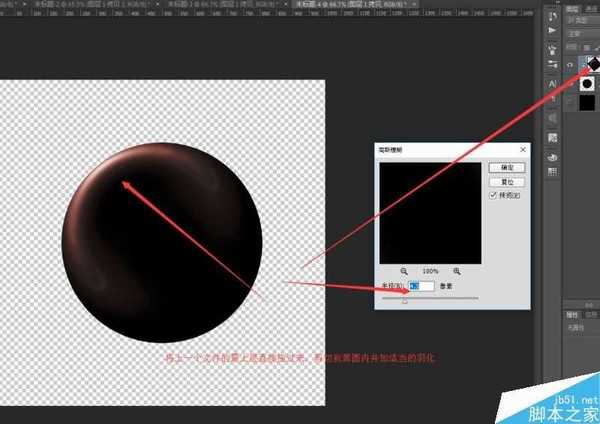Click the 复位 (Reset) button

506,182
